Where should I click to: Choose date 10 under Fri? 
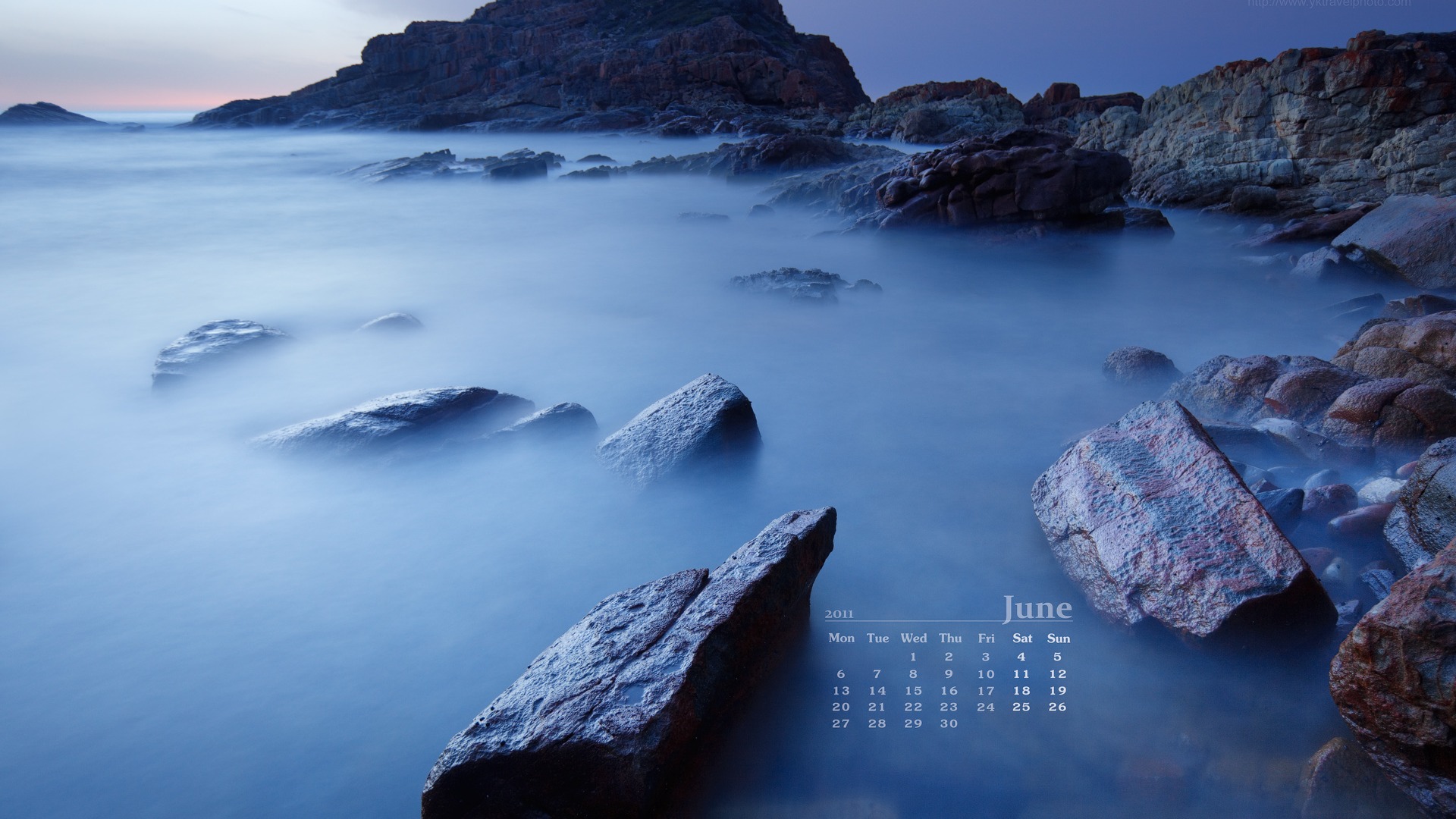pos(986,674)
